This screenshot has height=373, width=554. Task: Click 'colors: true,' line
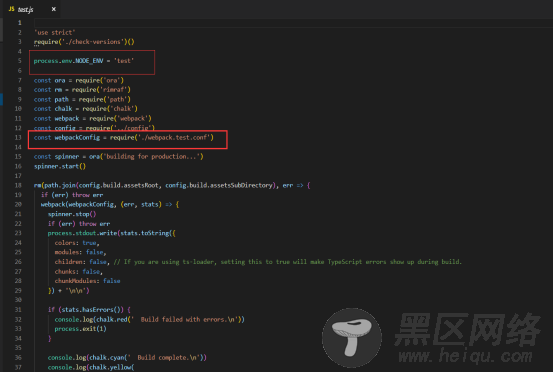tap(77, 243)
